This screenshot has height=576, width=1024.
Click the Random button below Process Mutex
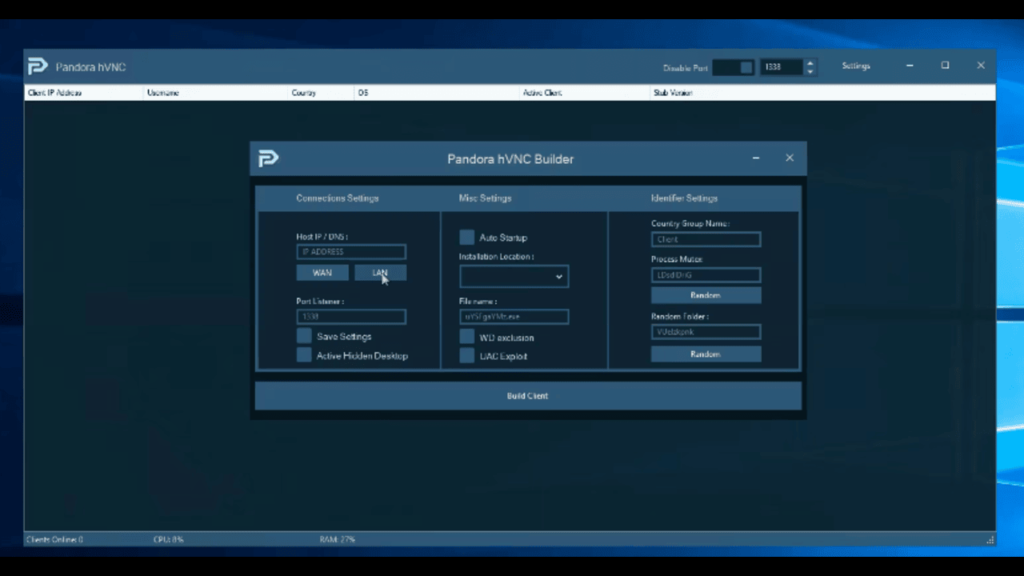tap(706, 295)
